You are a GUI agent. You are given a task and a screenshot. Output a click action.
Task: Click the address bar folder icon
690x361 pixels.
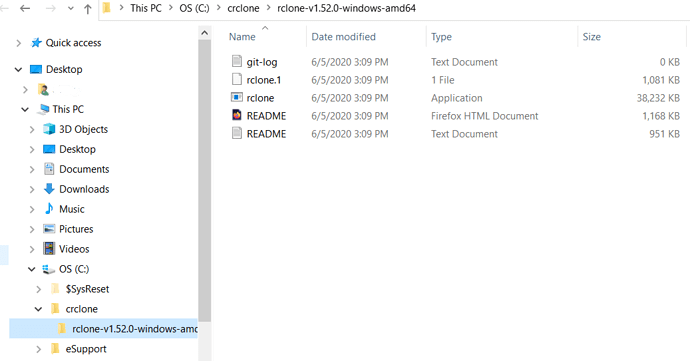point(106,8)
